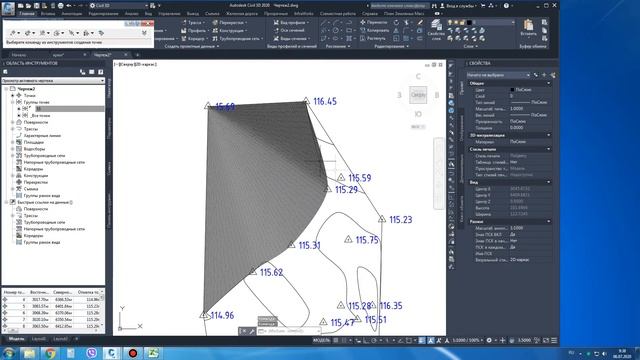Click the Mirror icon in the Редактирование panel
Viewport: 640px width, 360px height.
tap(396, 31)
